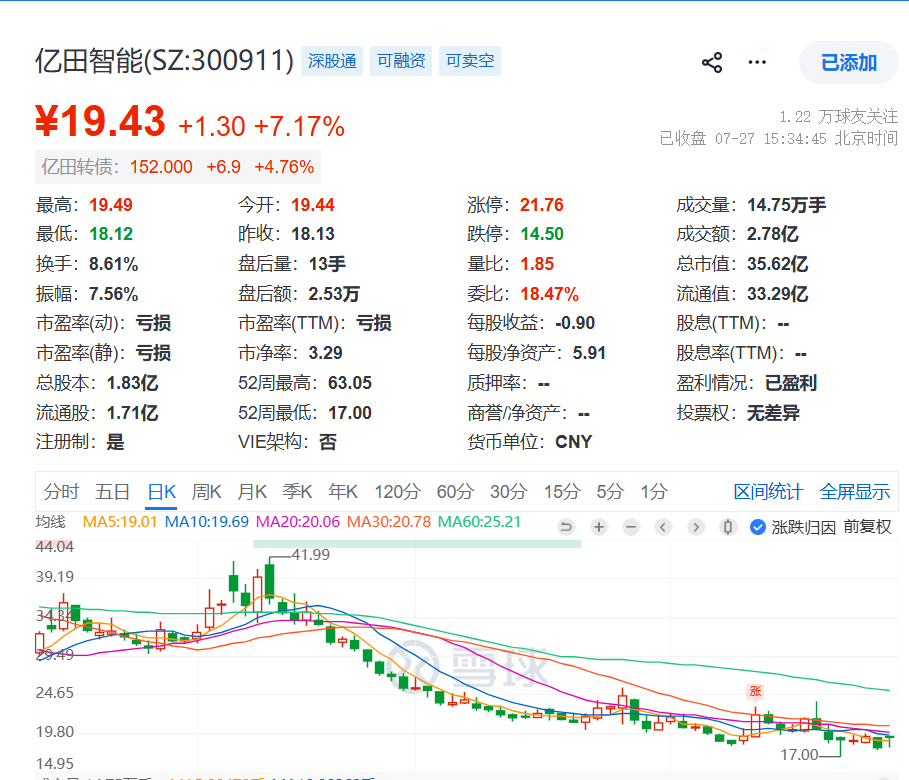This screenshot has width=909, height=780.
Task: Click the 委比 value 18.47%
Action: click(x=549, y=294)
